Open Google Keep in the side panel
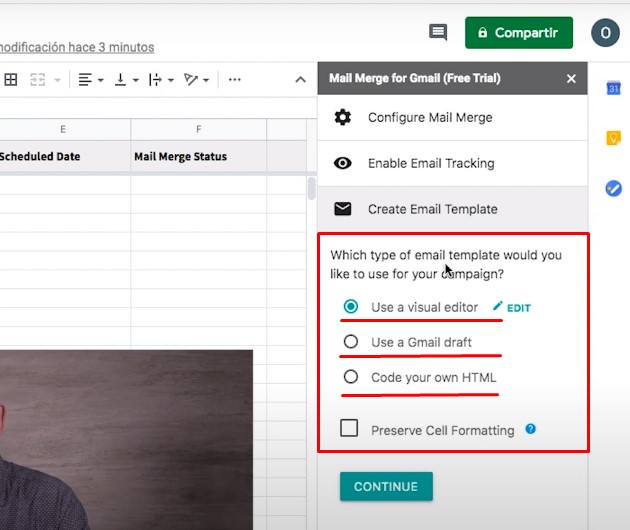Screen dimensions: 630x530 (x=613, y=138)
